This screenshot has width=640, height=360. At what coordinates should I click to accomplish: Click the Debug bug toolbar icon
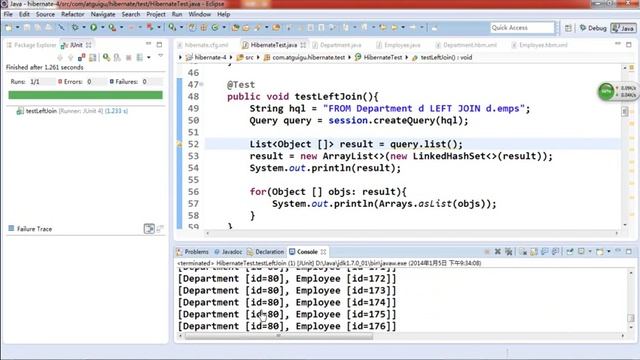[75, 27]
